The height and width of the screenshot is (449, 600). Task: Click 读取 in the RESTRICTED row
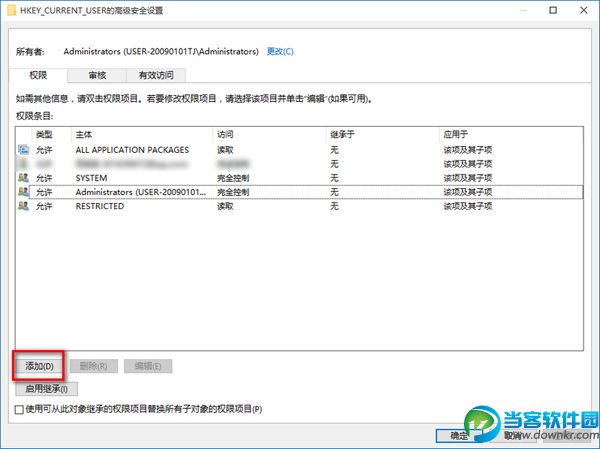225,206
